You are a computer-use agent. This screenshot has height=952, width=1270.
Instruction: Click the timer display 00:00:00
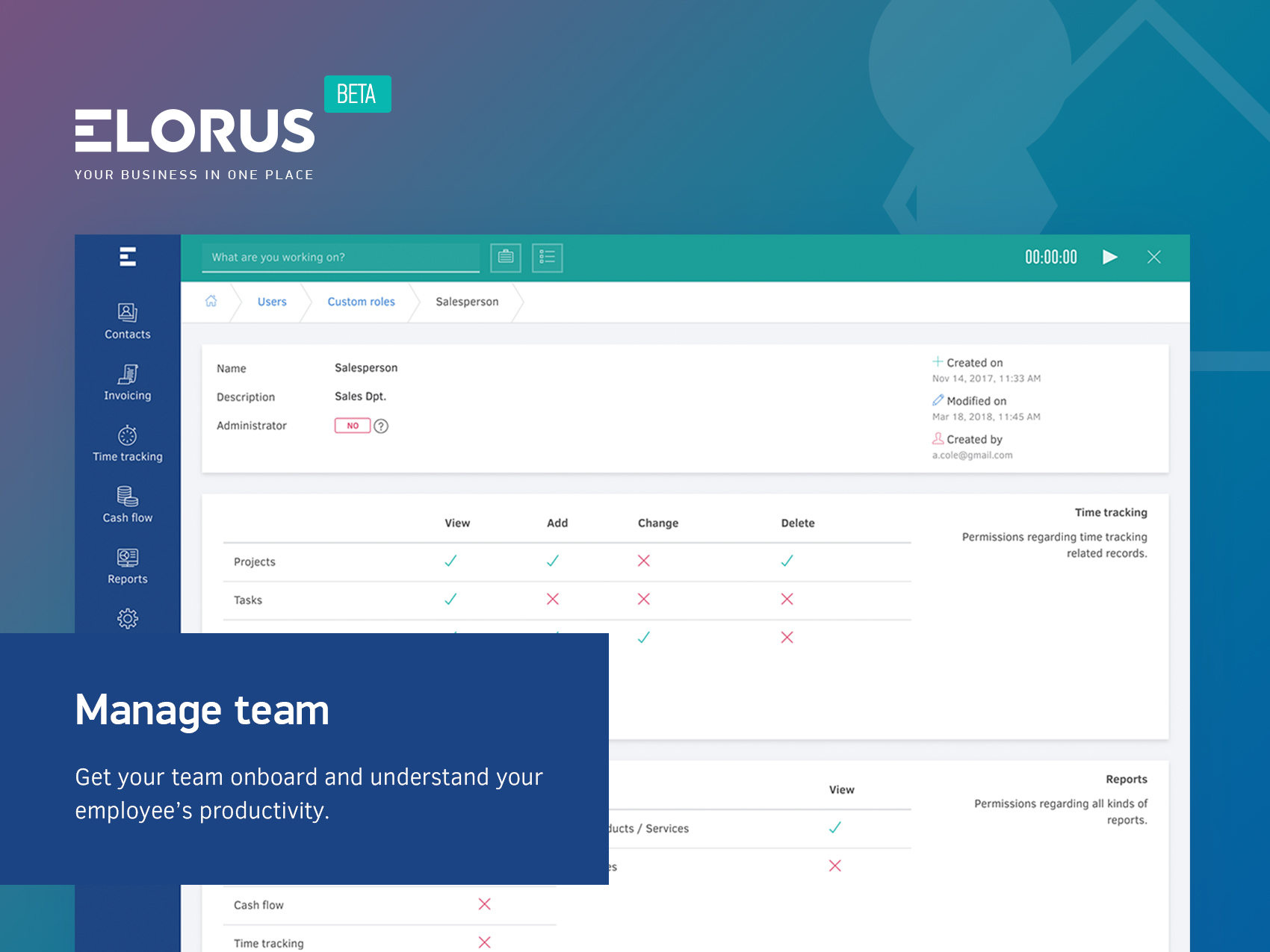(1051, 258)
